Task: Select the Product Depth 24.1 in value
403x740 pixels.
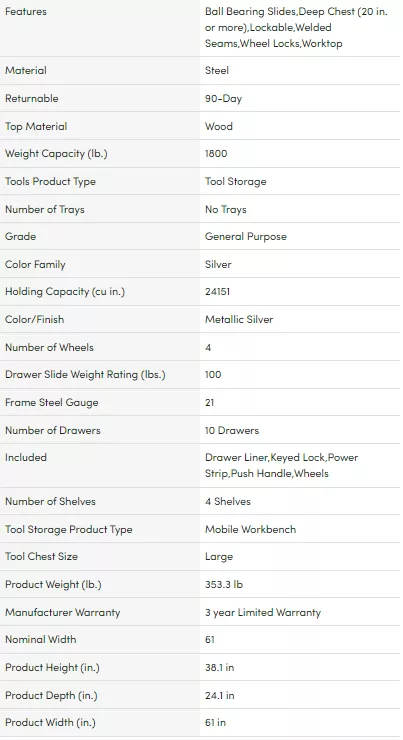Action: [x=219, y=696]
